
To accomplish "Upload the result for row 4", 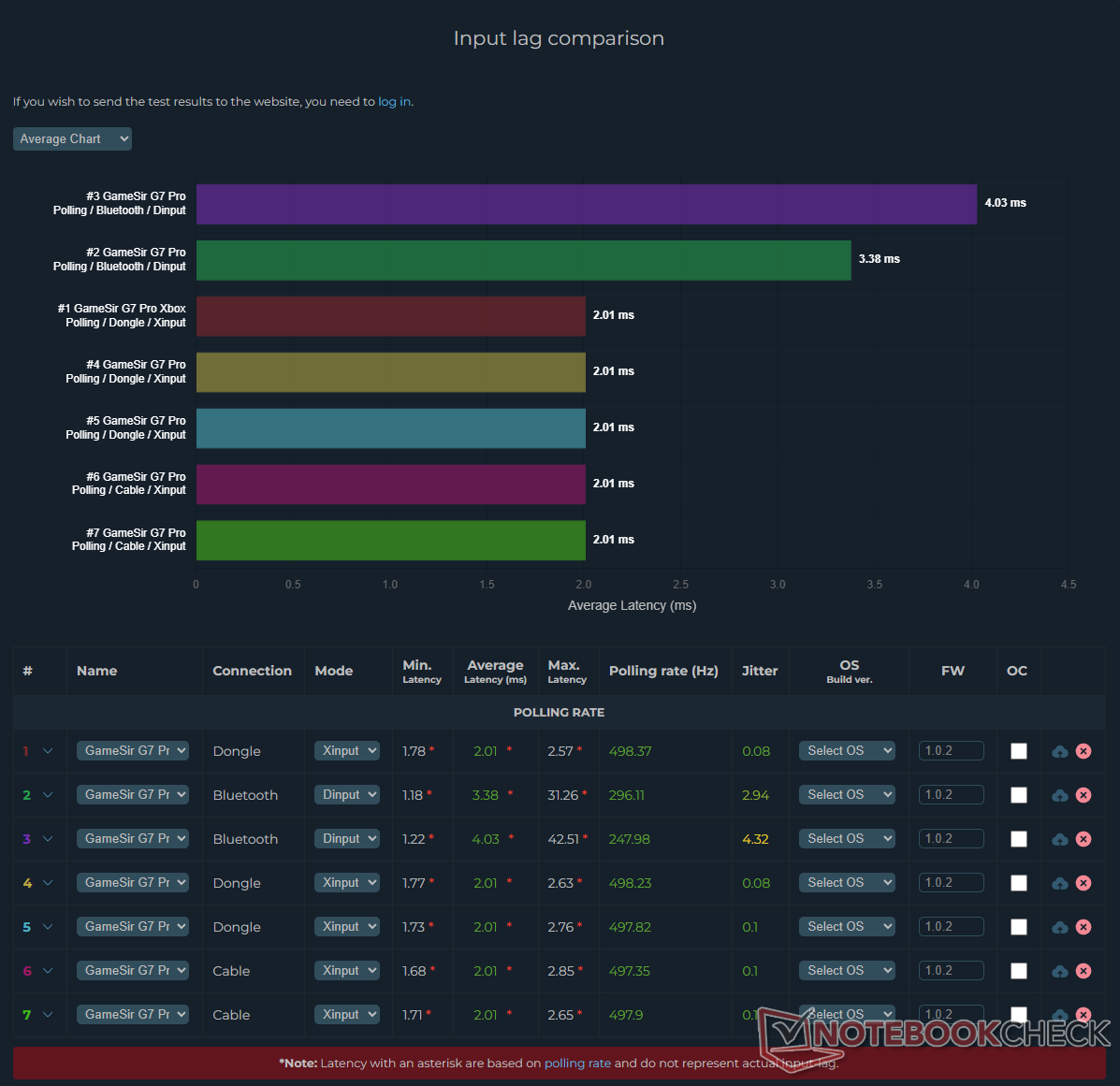I will coord(1060,883).
